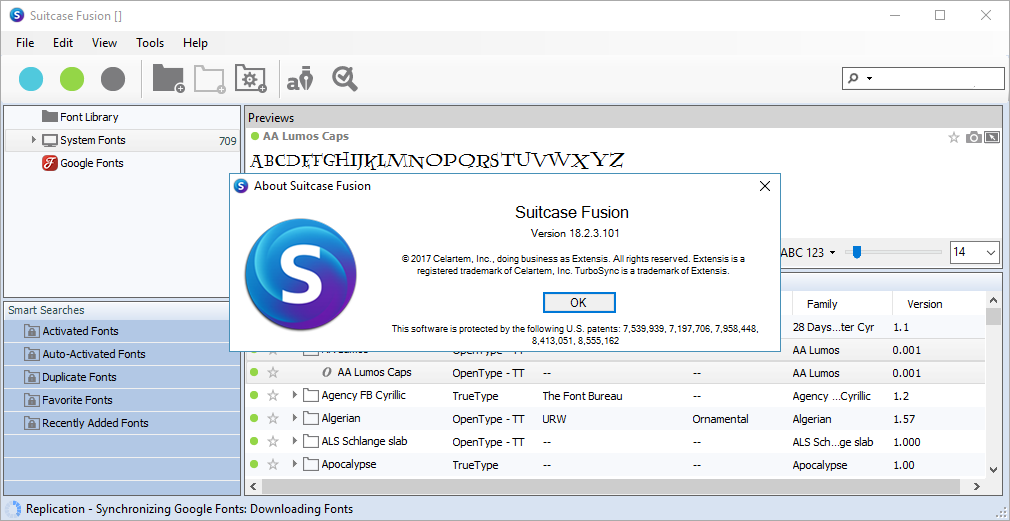Viewport: 1010px width, 521px height.
Task: Click the 'ALS Sch...ge slab' family cell
Action: click(833, 442)
